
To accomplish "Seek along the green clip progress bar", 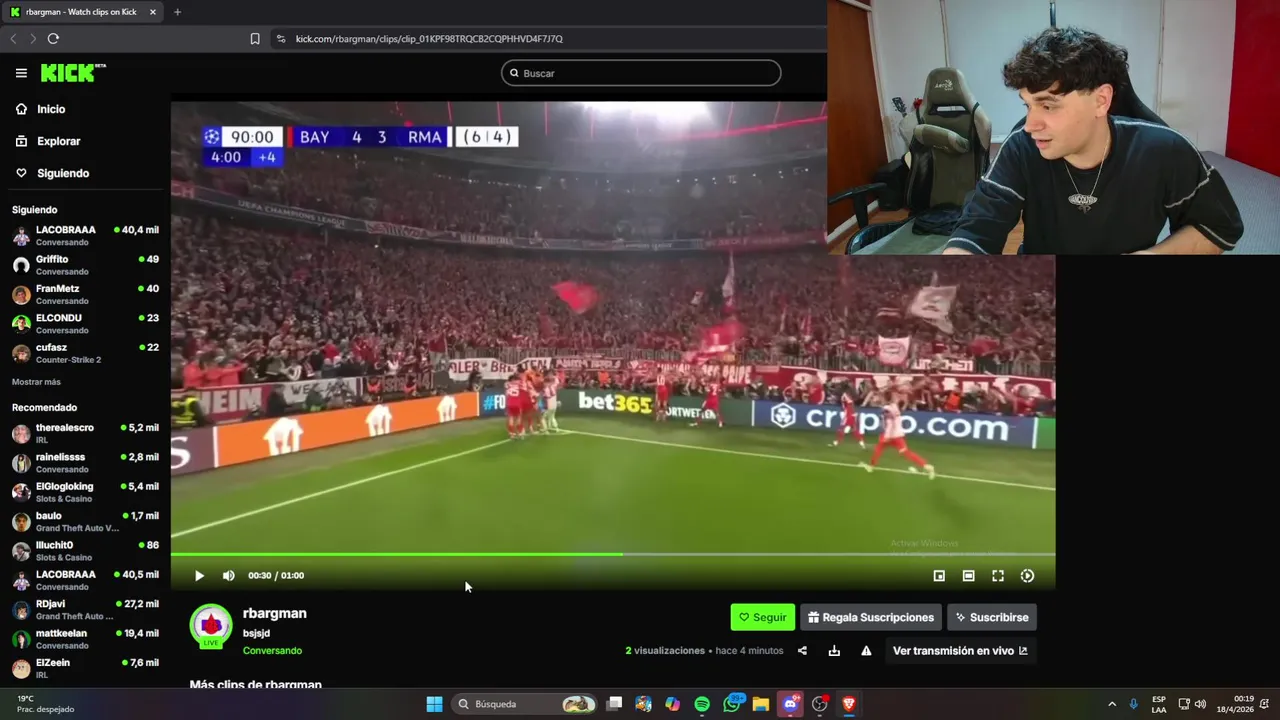I will pos(612,554).
